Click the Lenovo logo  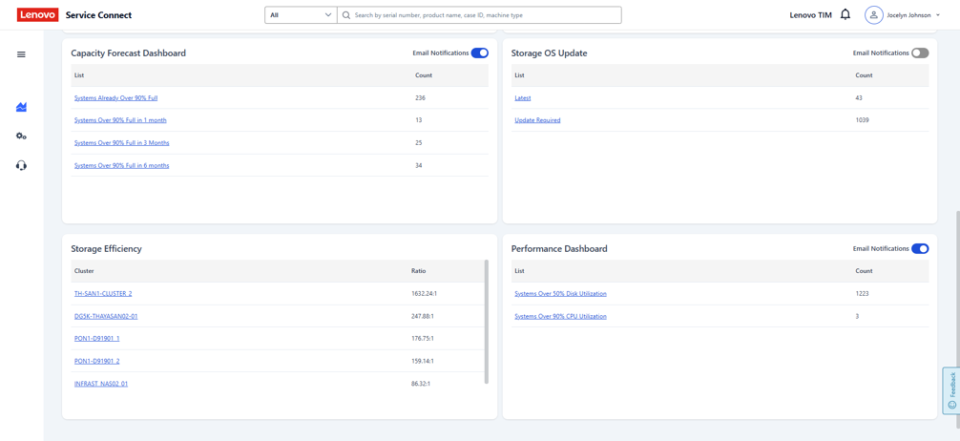tap(37, 15)
